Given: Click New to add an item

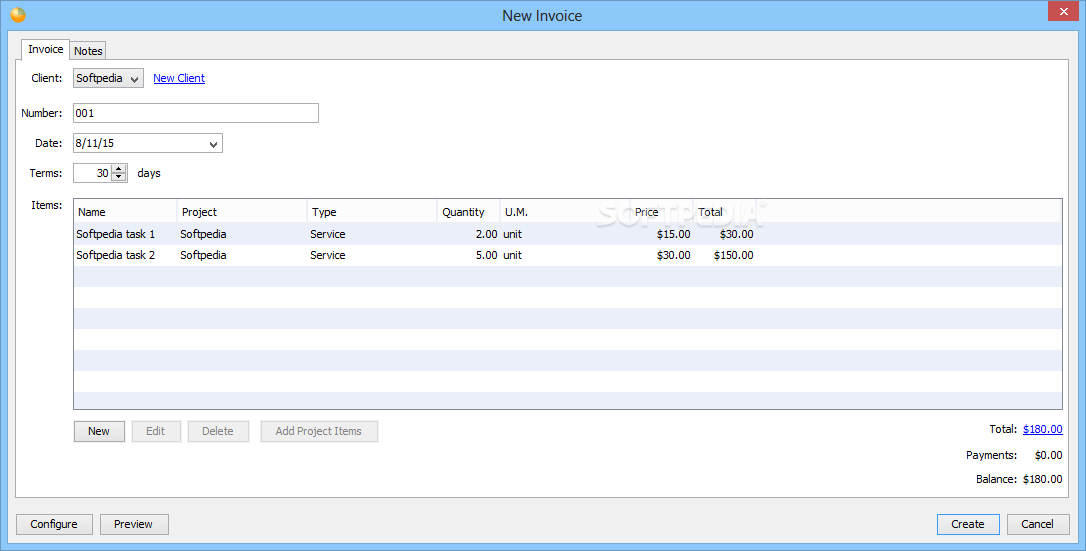Looking at the screenshot, I should coord(99,431).
